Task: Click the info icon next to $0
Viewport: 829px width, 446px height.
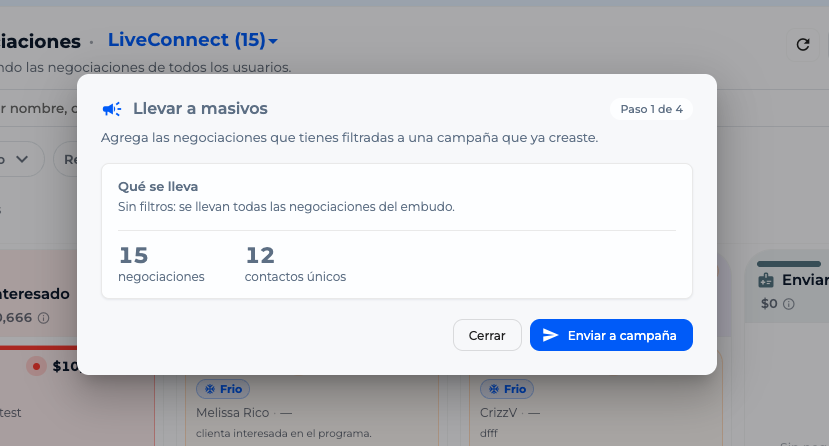Action: [788, 304]
